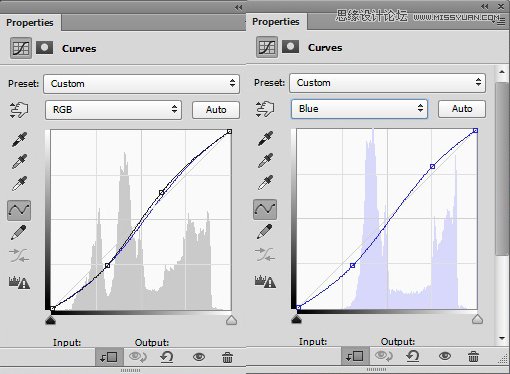Screen dimensions: 510x374
Task: Collapse left panel with double-arrow icon
Action: point(238,7)
